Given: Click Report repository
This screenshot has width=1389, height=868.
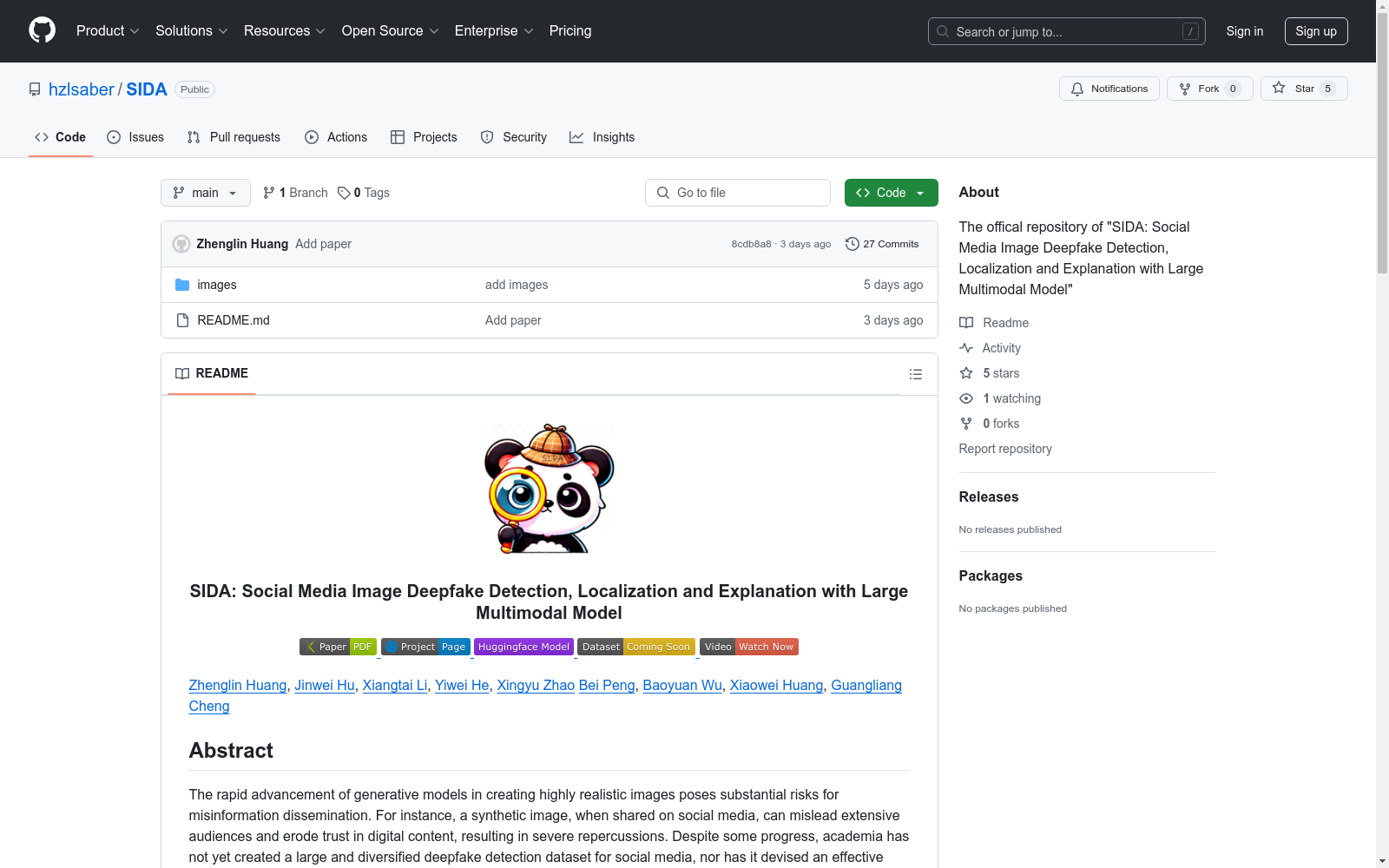Looking at the screenshot, I should tap(1005, 449).
